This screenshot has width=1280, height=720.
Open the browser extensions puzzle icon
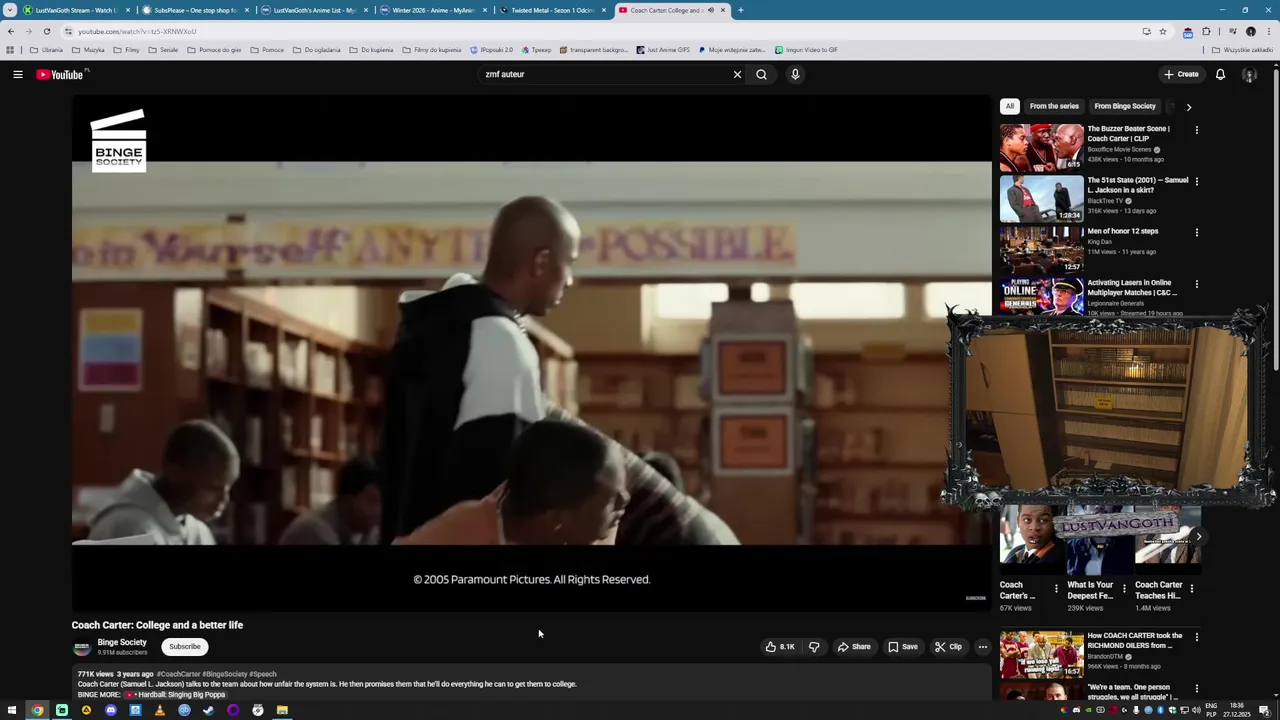pyautogui.click(x=1206, y=31)
